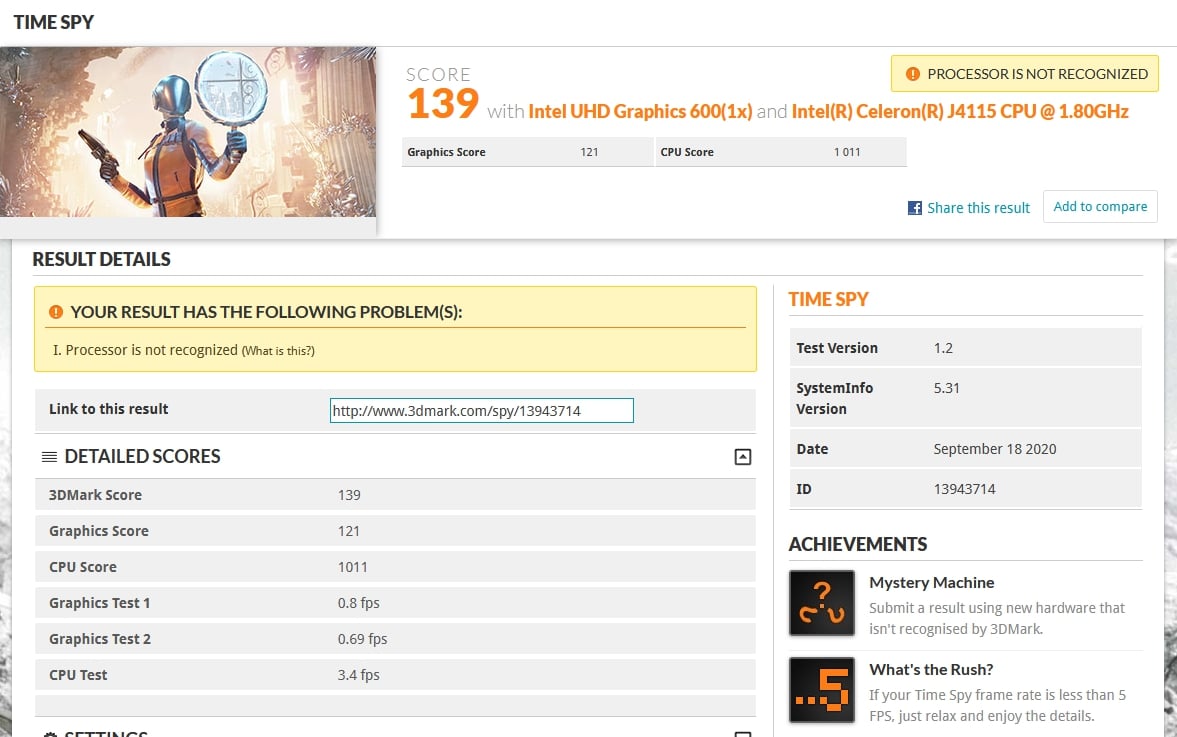Open the Intel UHD Graphics 600 link
Viewport: 1177px width, 737px height.
[x=640, y=112]
